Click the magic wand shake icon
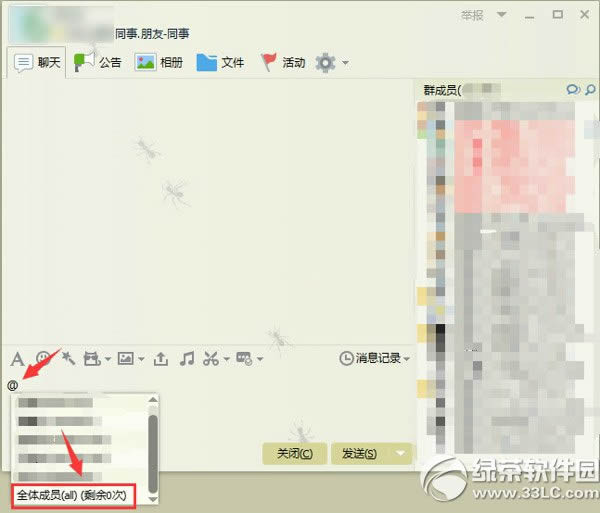600x513 pixels. [x=68, y=358]
